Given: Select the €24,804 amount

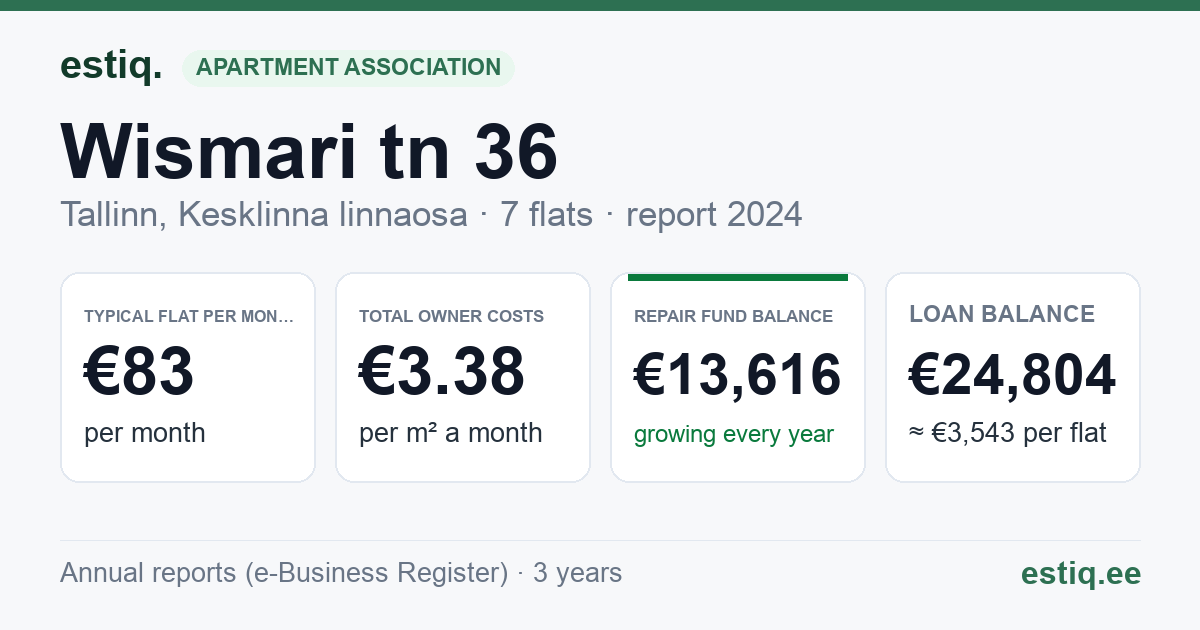Looking at the screenshot, I should [1012, 375].
